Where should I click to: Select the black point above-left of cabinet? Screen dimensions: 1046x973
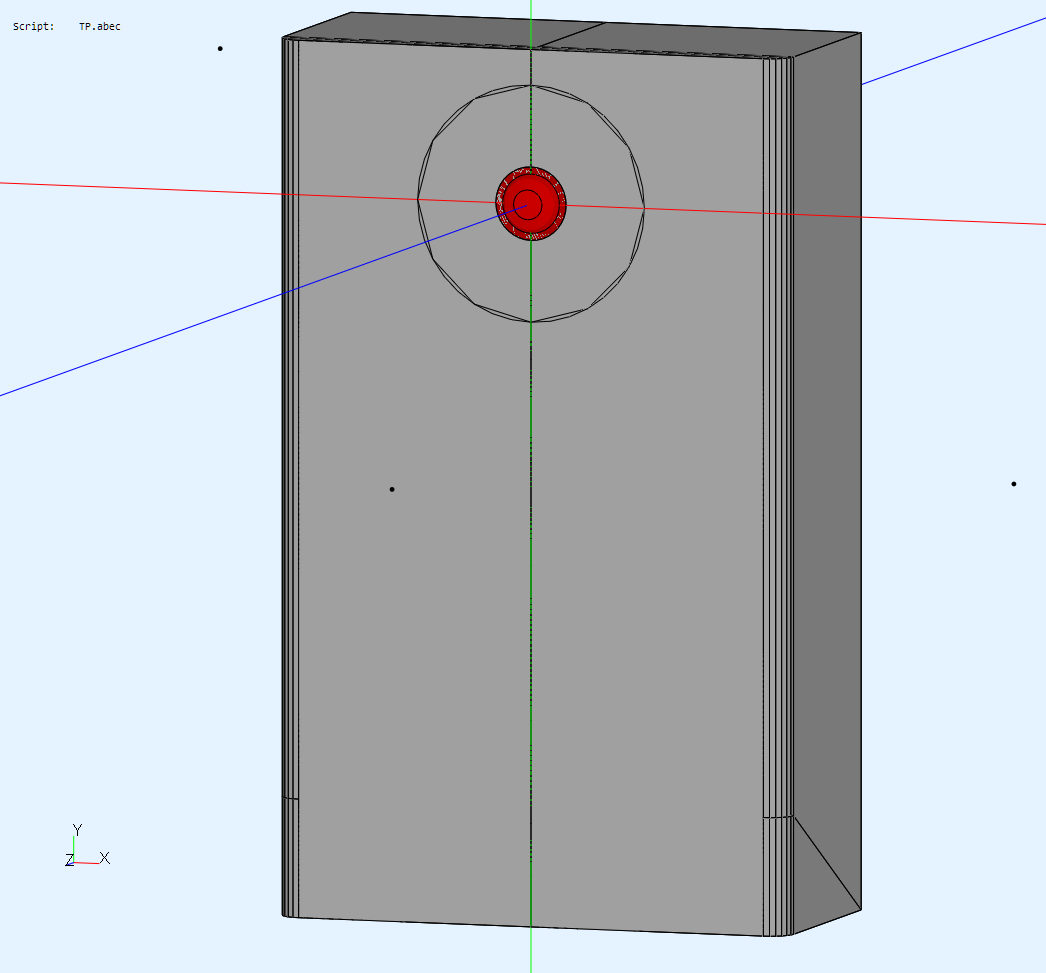click(x=220, y=48)
